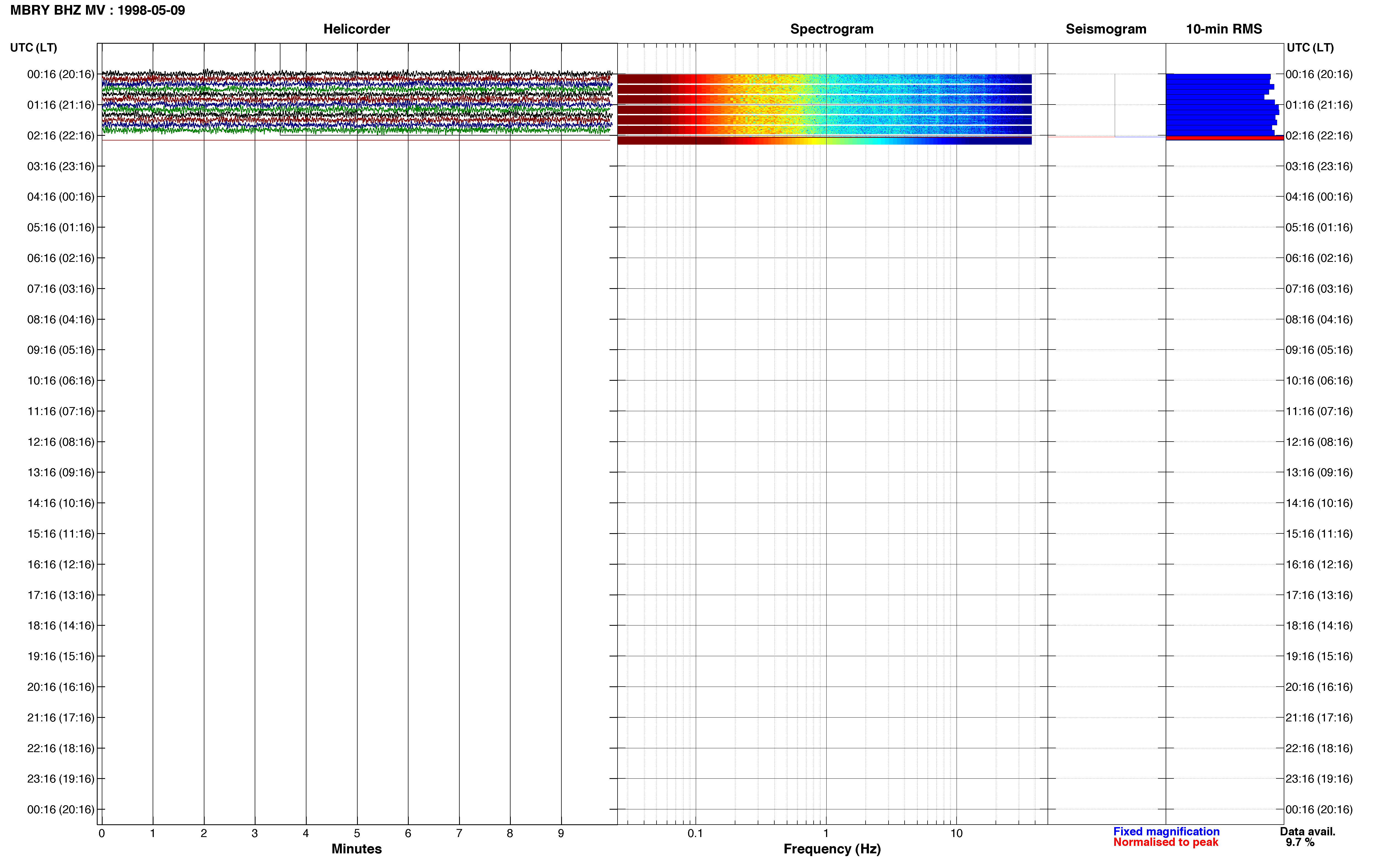Click the 'UTC (LT)' label above the left axis
Viewport: 1388px width, 868px height.
(x=34, y=48)
